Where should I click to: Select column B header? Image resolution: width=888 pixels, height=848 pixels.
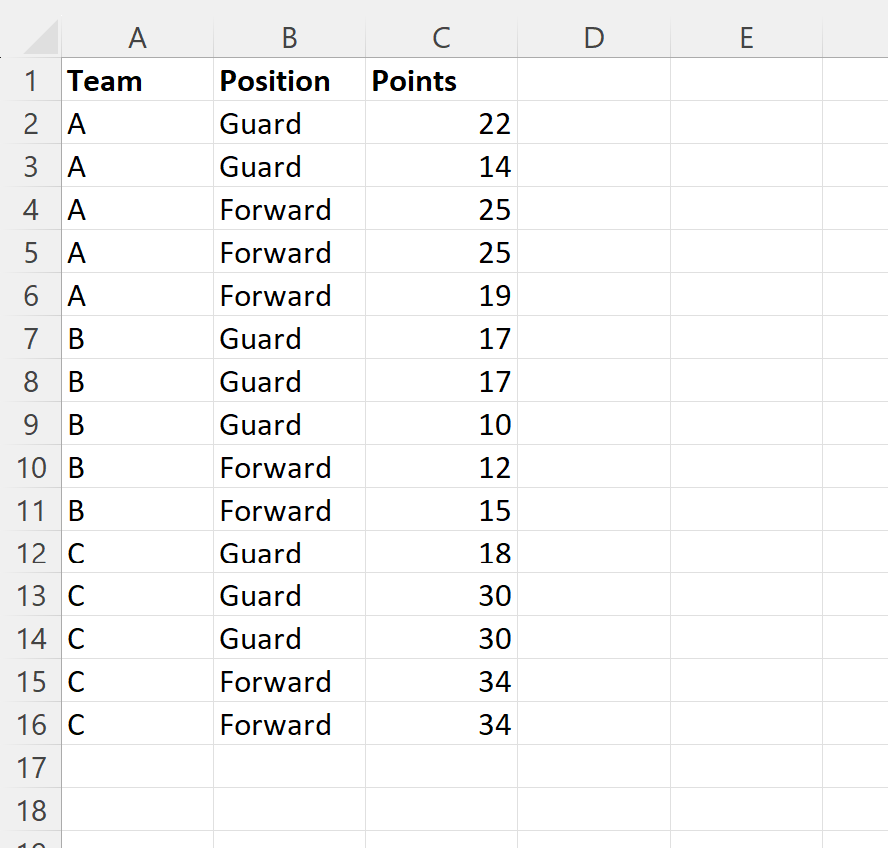click(289, 38)
